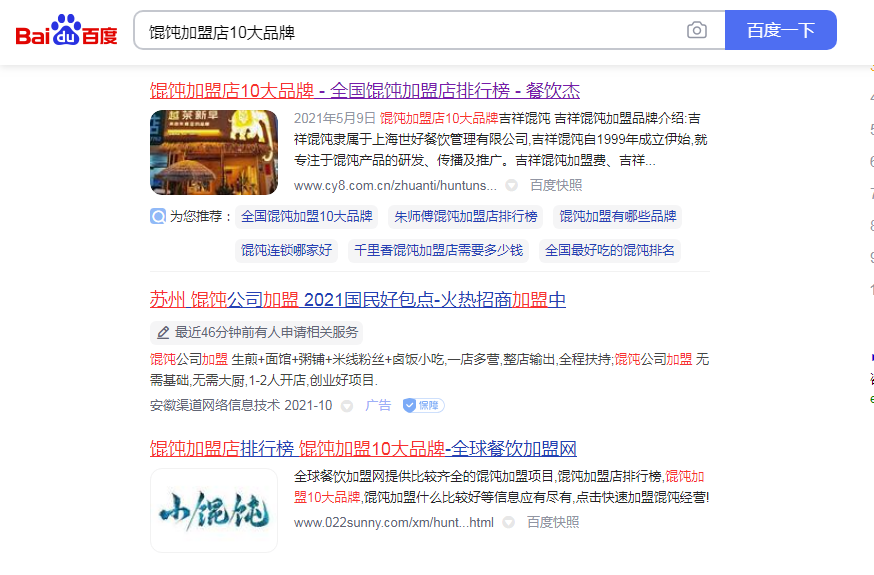Click the 百度一下 search button
This screenshot has width=874, height=575.
tap(780, 31)
